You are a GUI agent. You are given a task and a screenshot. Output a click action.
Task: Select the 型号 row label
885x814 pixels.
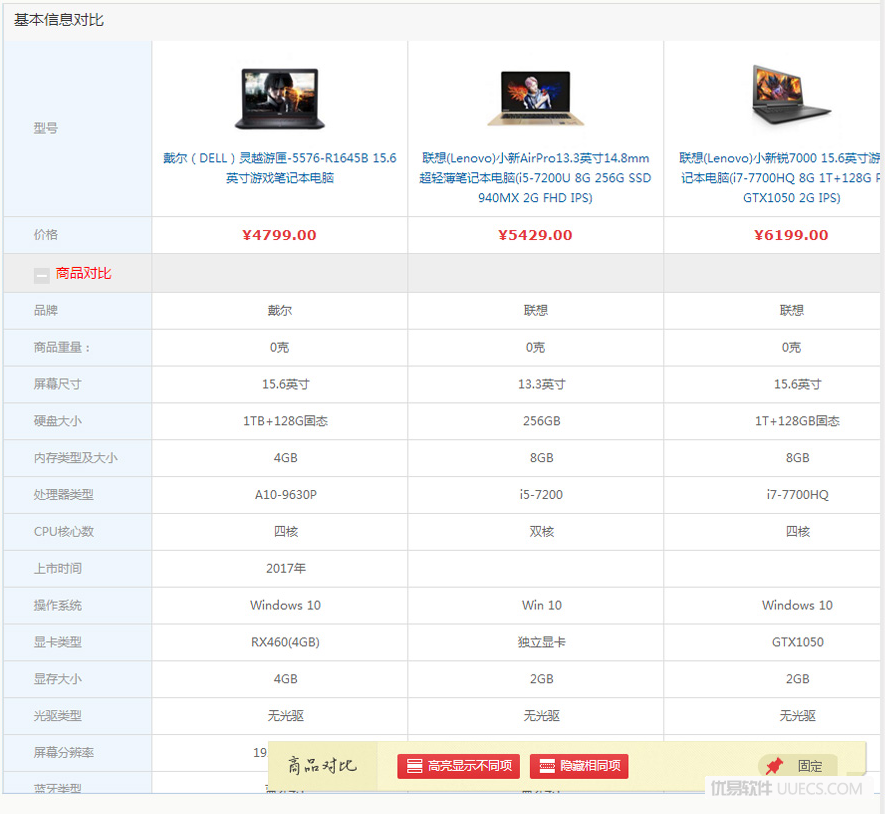click(46, 129)
